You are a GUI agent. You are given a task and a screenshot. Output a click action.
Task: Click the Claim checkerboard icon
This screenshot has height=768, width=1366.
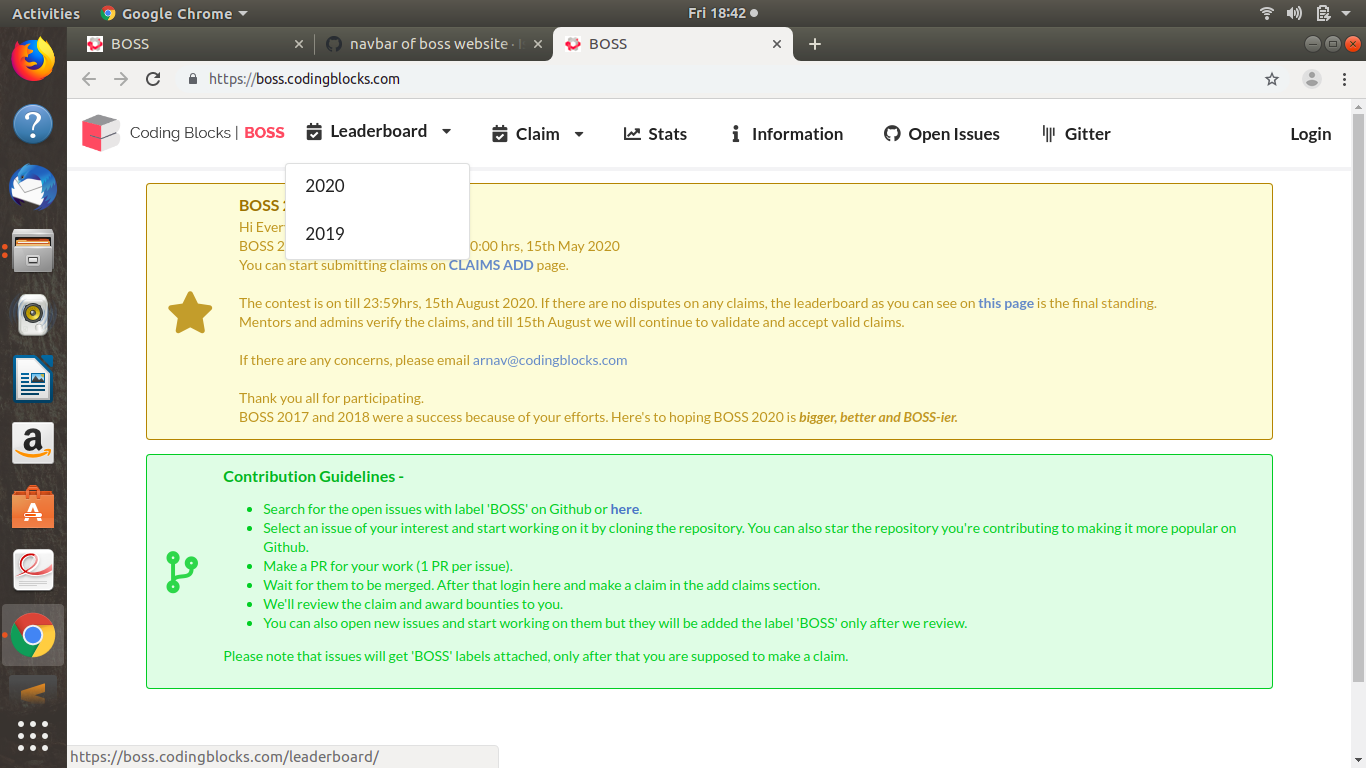[500, 132]
